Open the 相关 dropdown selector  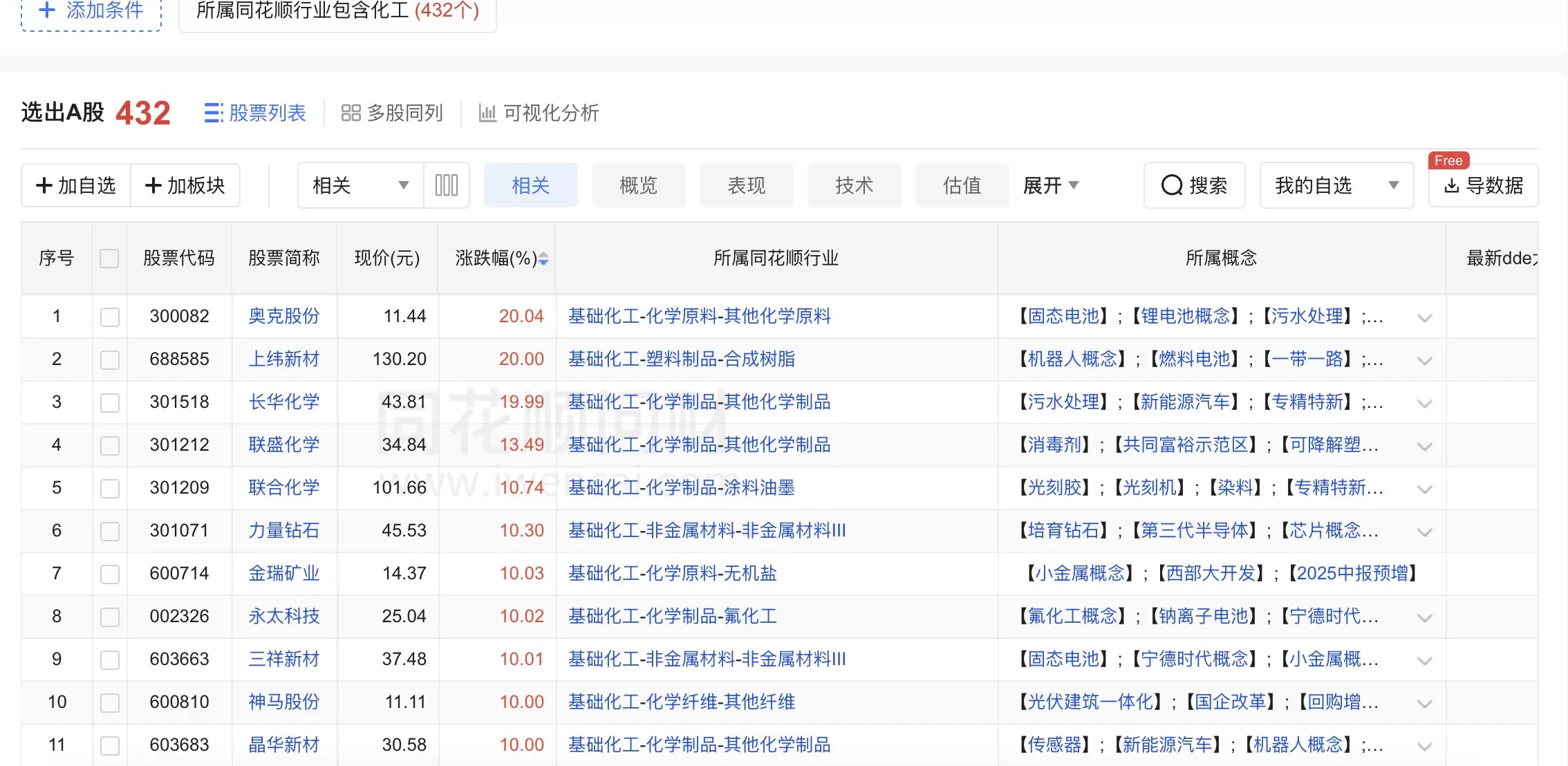coord(360,185)
